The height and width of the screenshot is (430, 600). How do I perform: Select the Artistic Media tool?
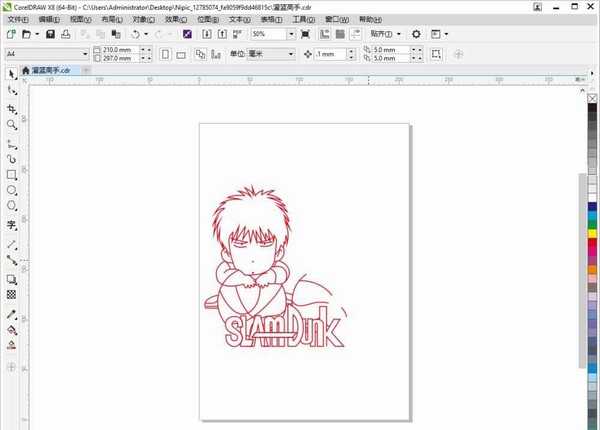tap(12, 159)
